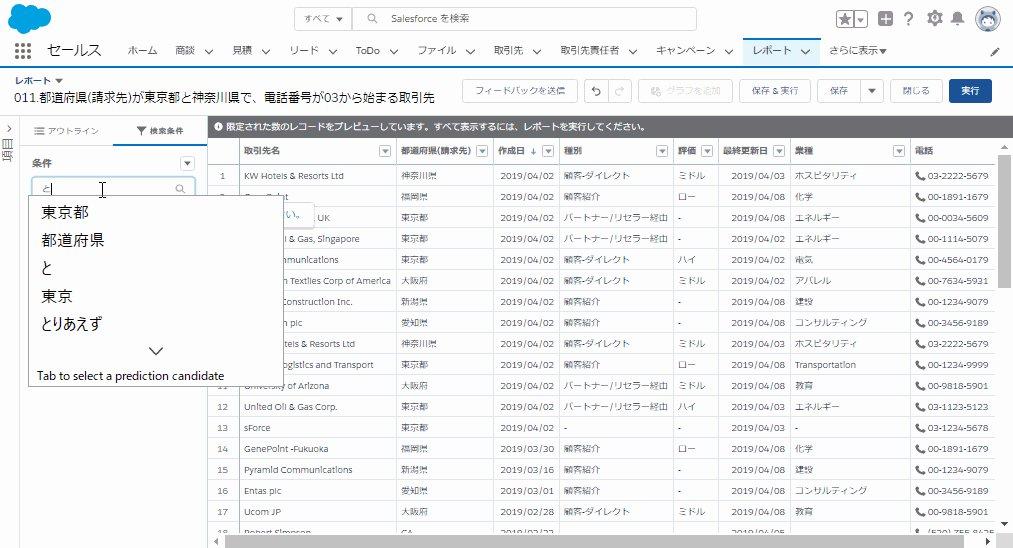
Task: Click the redo arrow button
Action: pyautogui.click(x=620, y=91)
